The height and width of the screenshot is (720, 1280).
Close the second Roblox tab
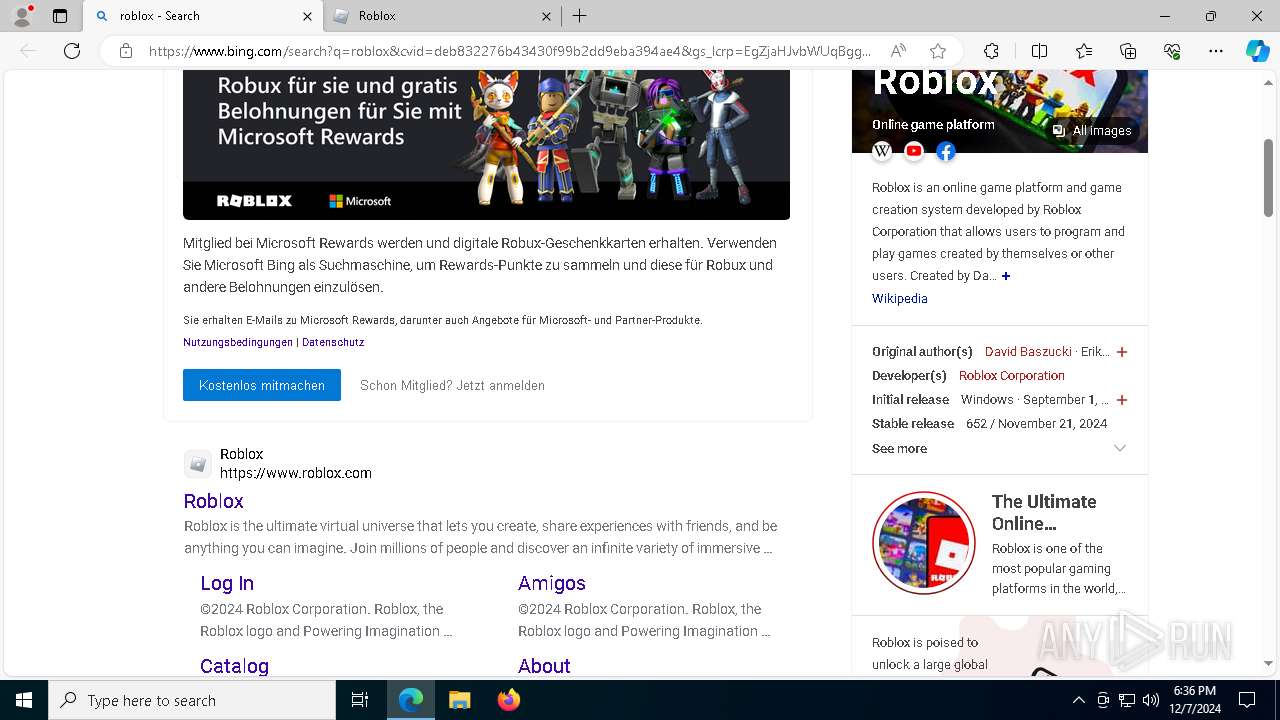point(546,16)
